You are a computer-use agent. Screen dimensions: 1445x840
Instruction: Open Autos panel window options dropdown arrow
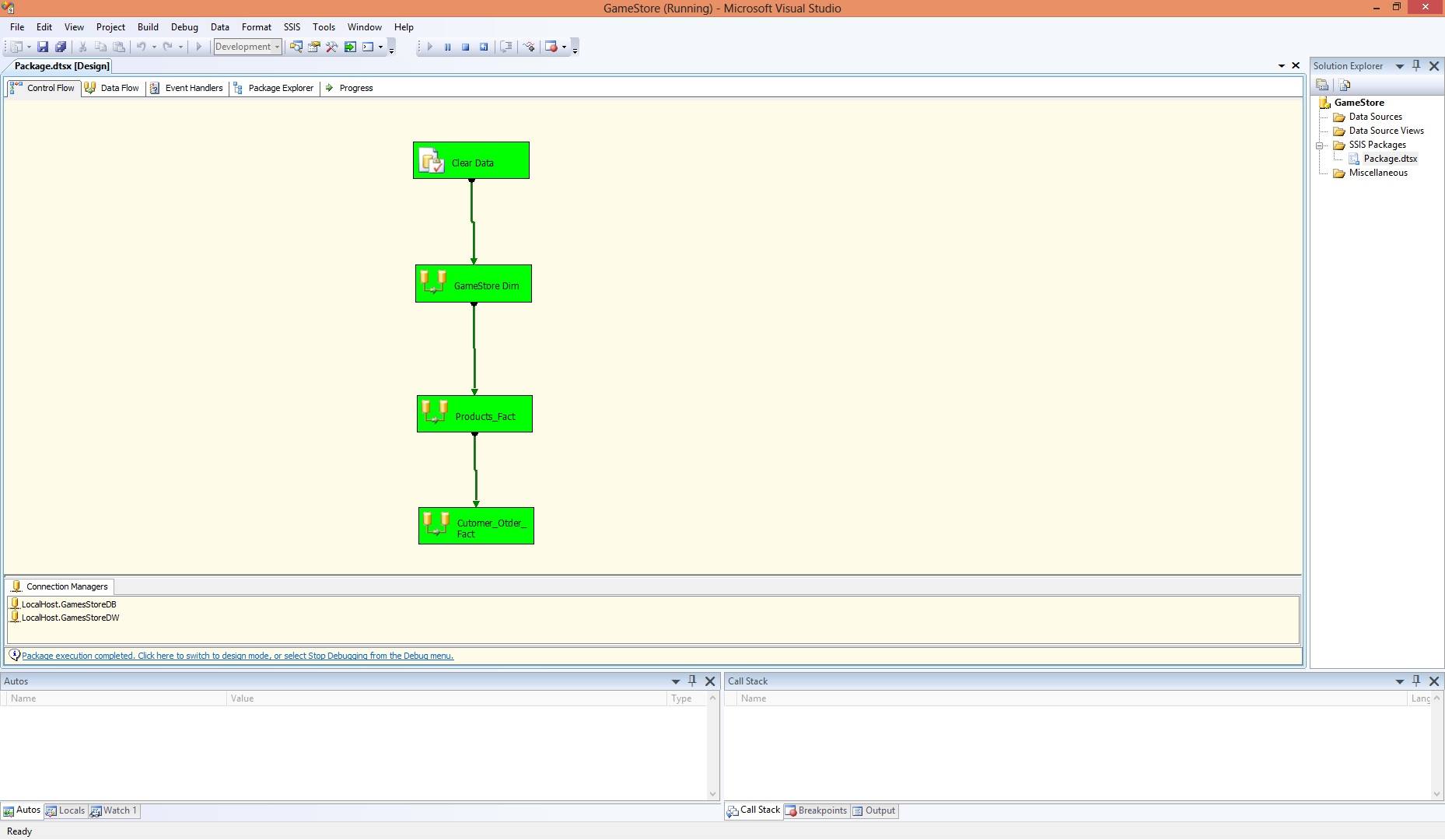(x=675, y=681)
